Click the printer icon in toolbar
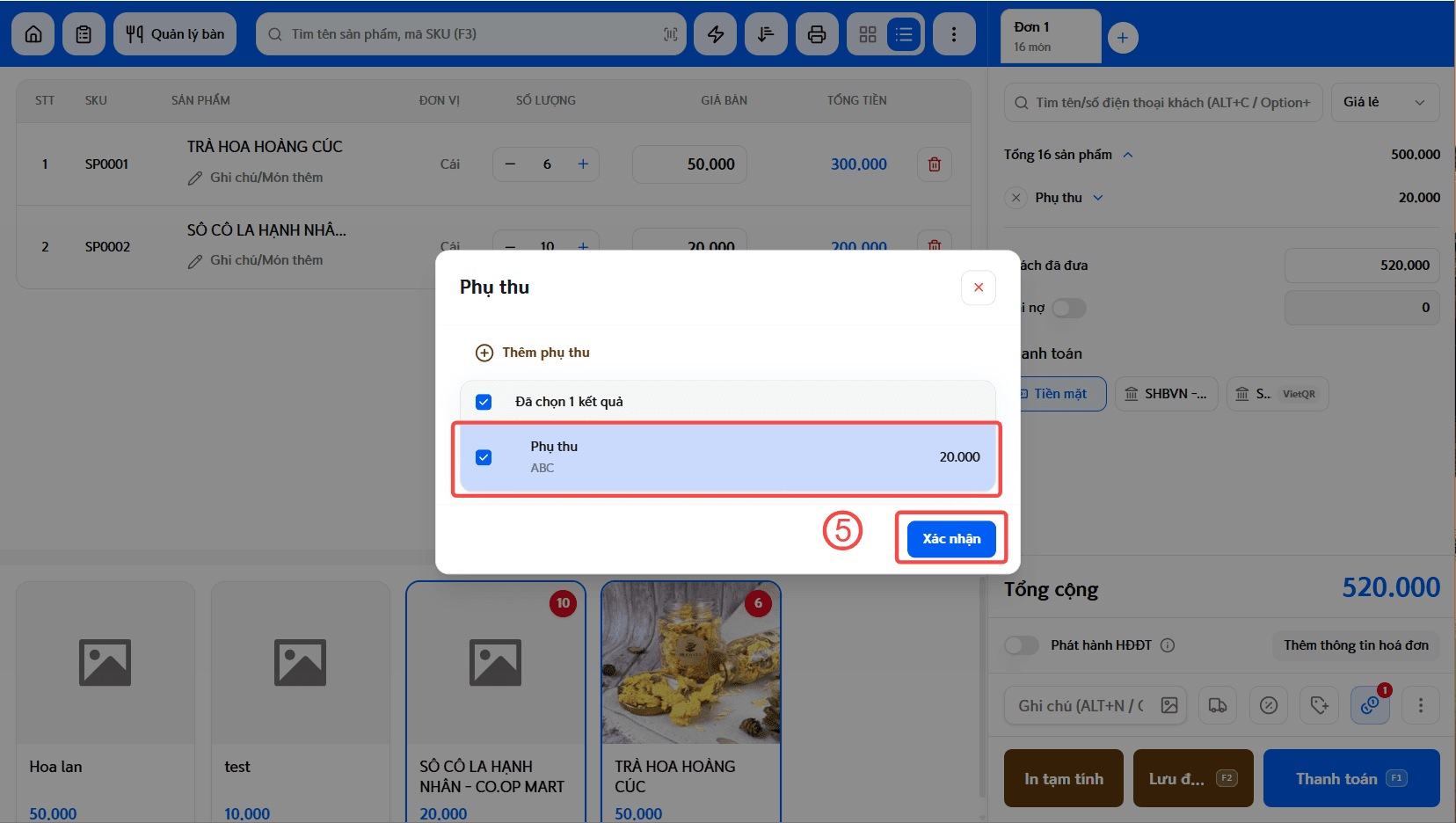The width and height of the screenshot is (1456, 823). (x=817, y=34)
